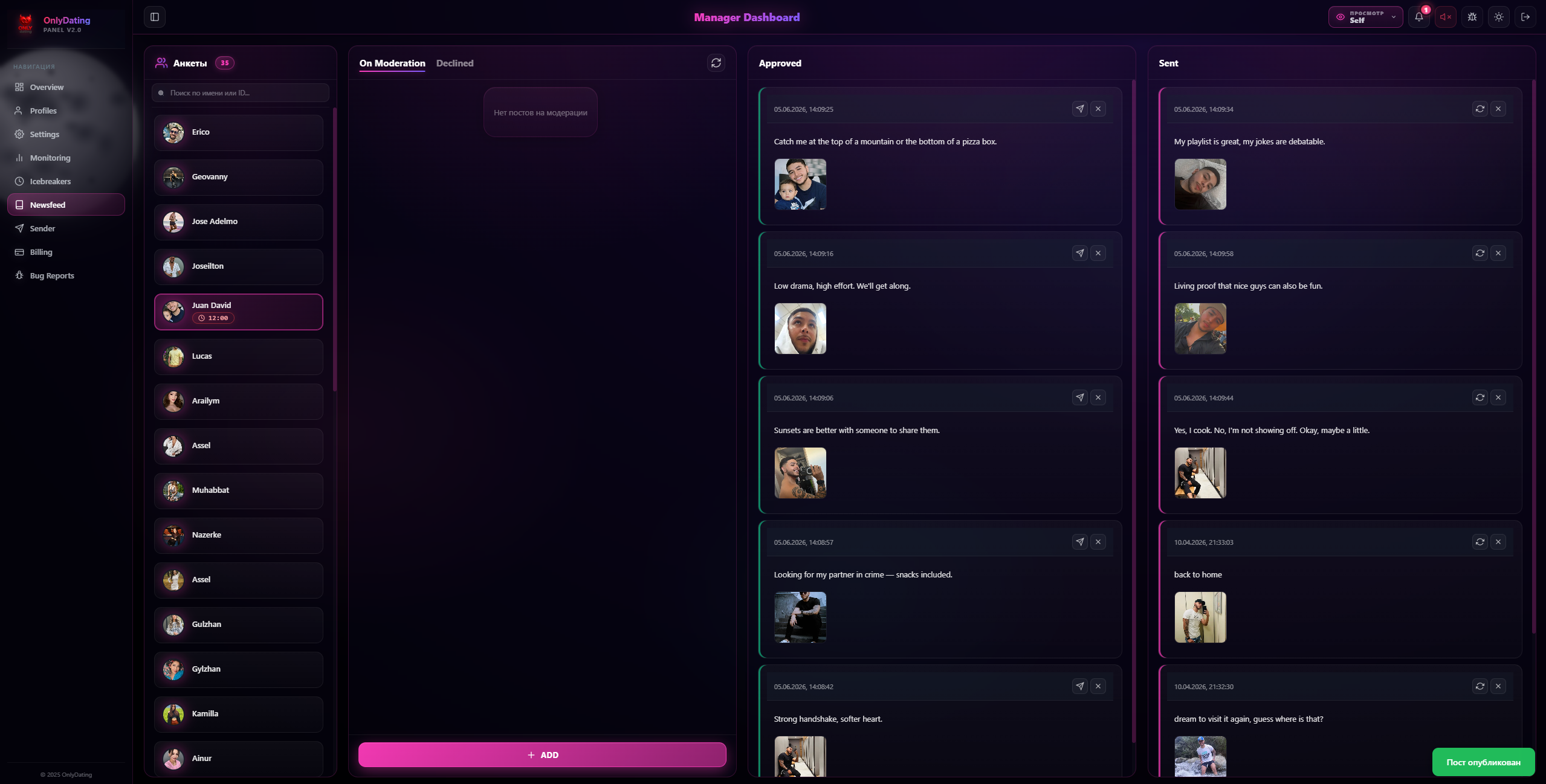Click the logout icon
The height and width of the screenshot is (784, 1546).
point(1525,17)
